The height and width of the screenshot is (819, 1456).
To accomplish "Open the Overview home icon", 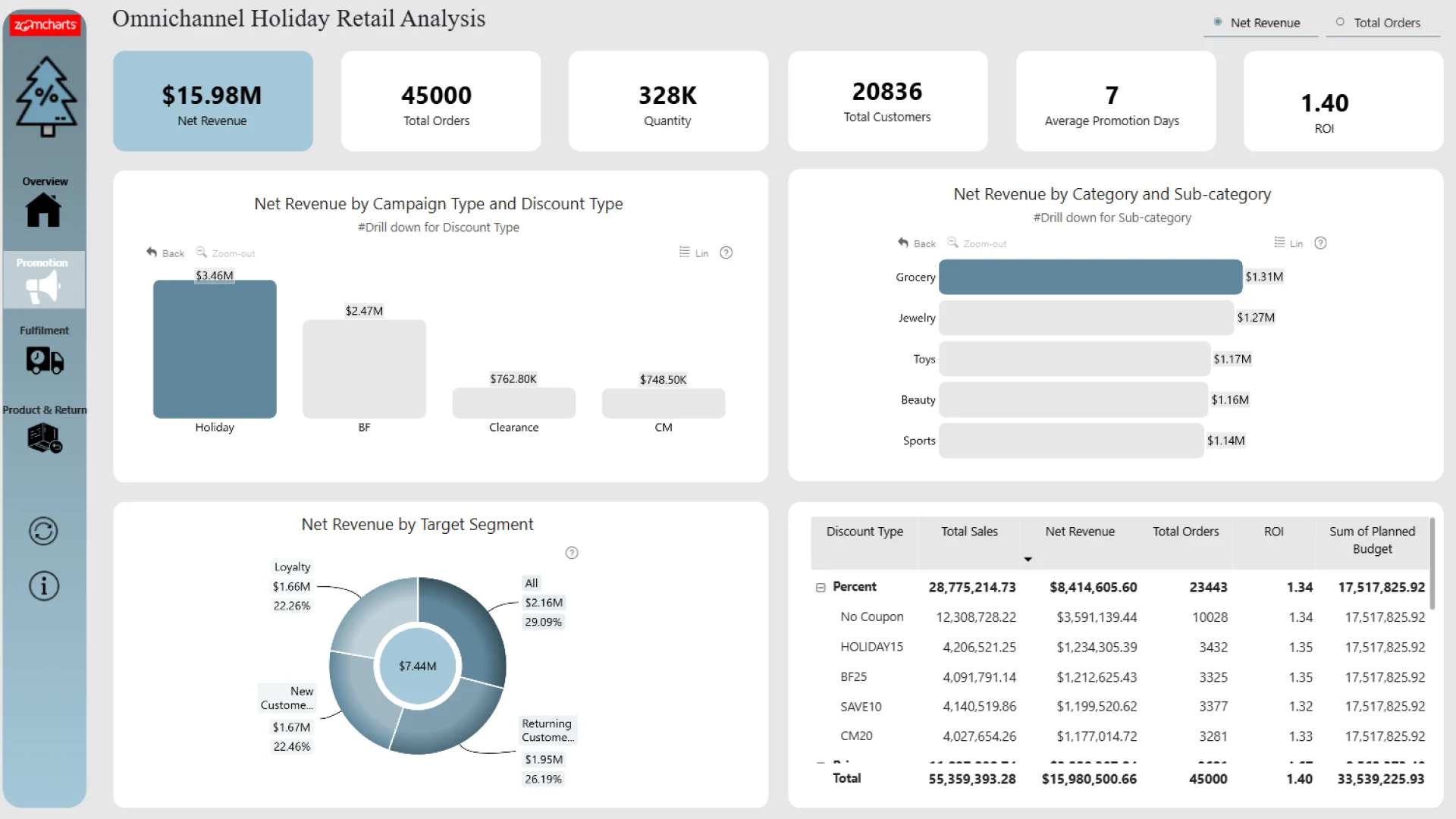I will click(x=43, y=210).
